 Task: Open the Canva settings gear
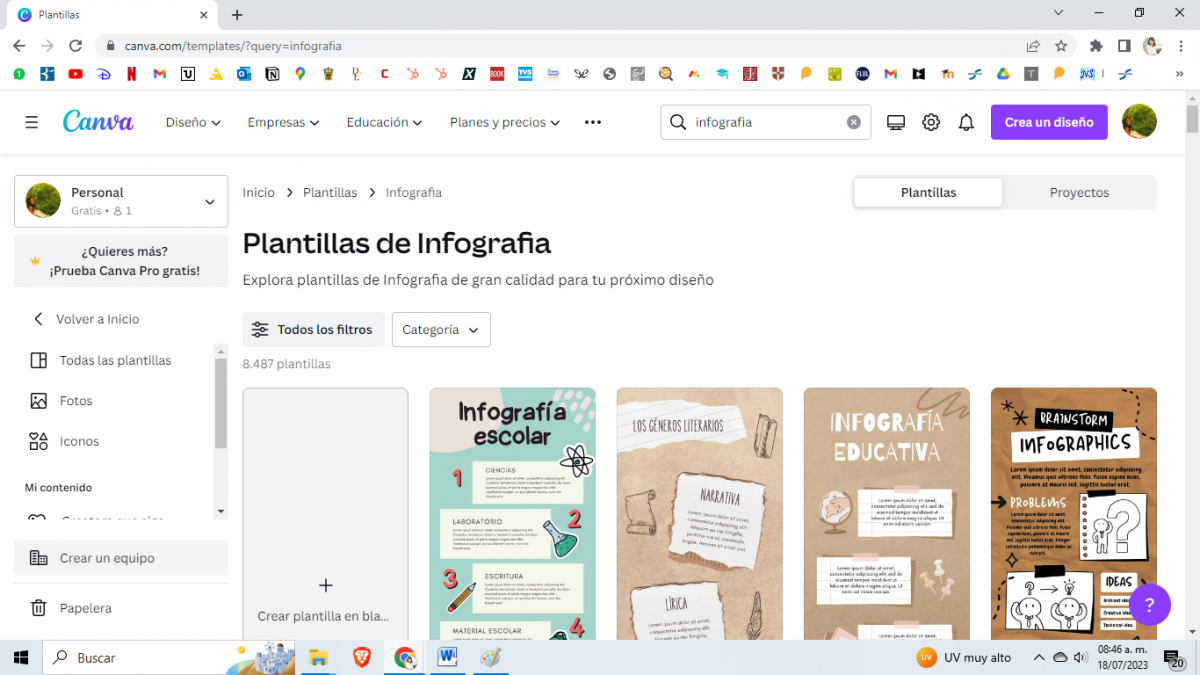(x=930, y=121)
